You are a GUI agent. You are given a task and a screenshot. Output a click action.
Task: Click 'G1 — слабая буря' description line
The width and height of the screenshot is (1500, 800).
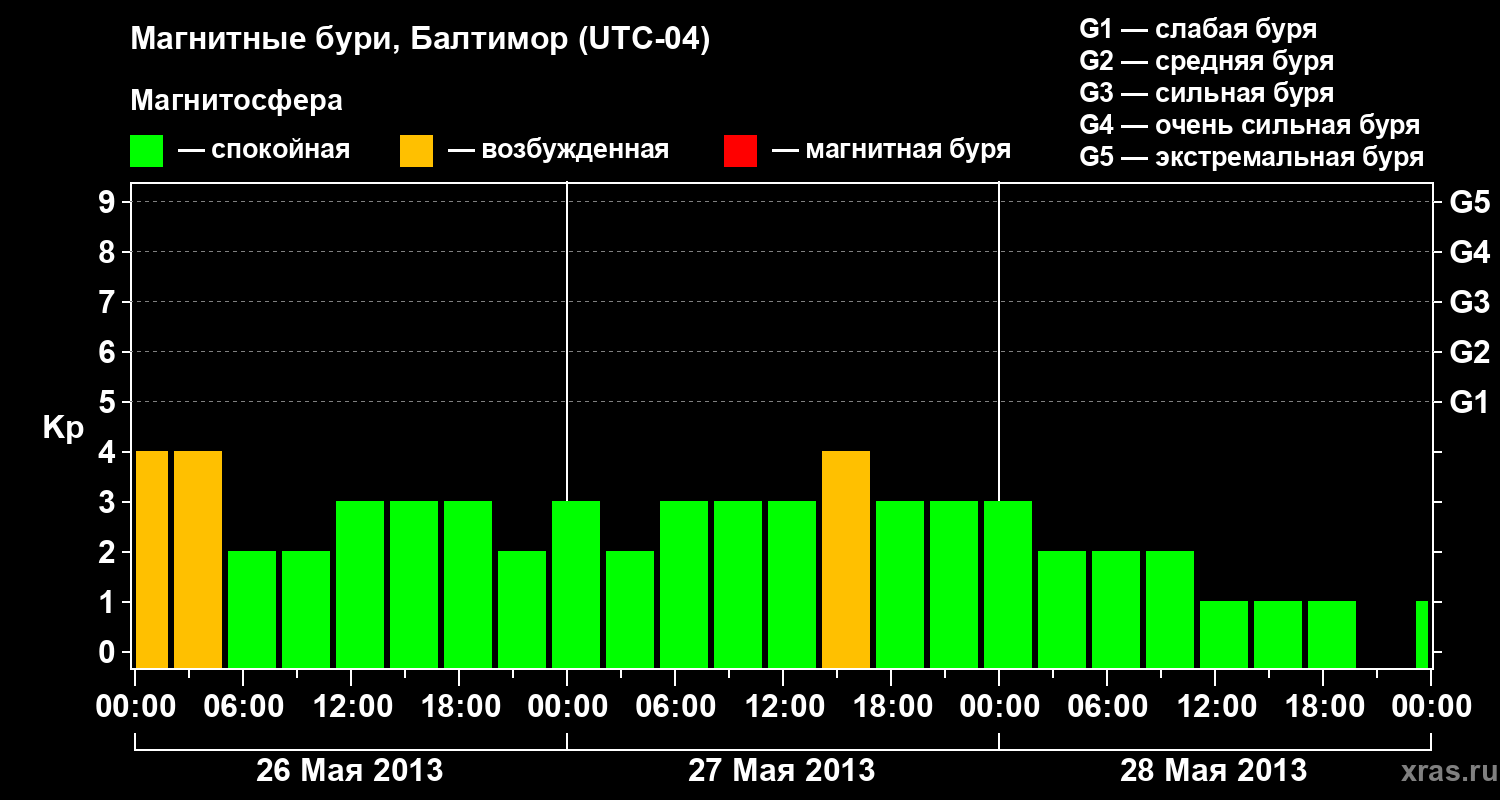click(1198, 29)
